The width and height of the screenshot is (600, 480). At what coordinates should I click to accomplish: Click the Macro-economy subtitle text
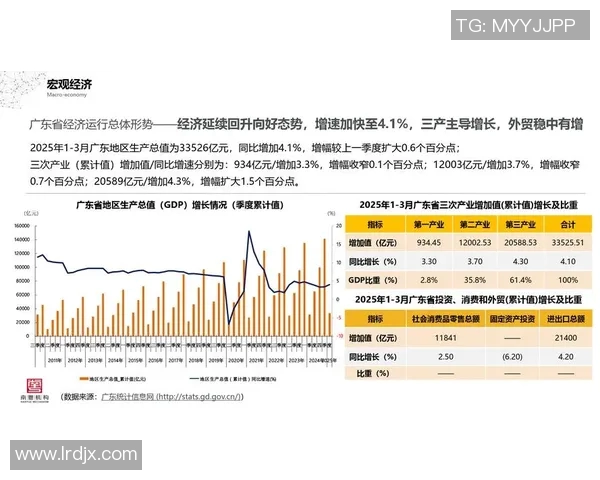coord(67,95)
